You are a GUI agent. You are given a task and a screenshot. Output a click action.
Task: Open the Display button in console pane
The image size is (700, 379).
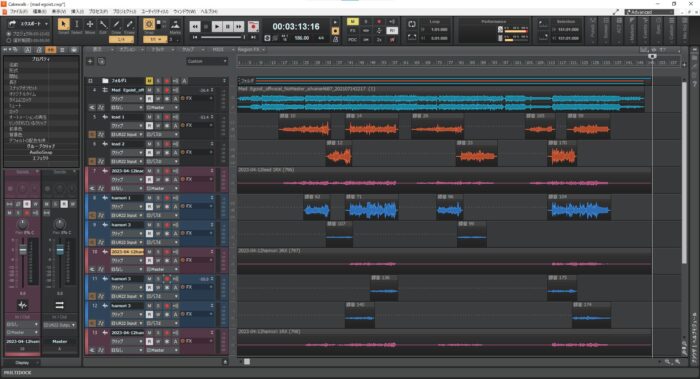pos(22,362)
